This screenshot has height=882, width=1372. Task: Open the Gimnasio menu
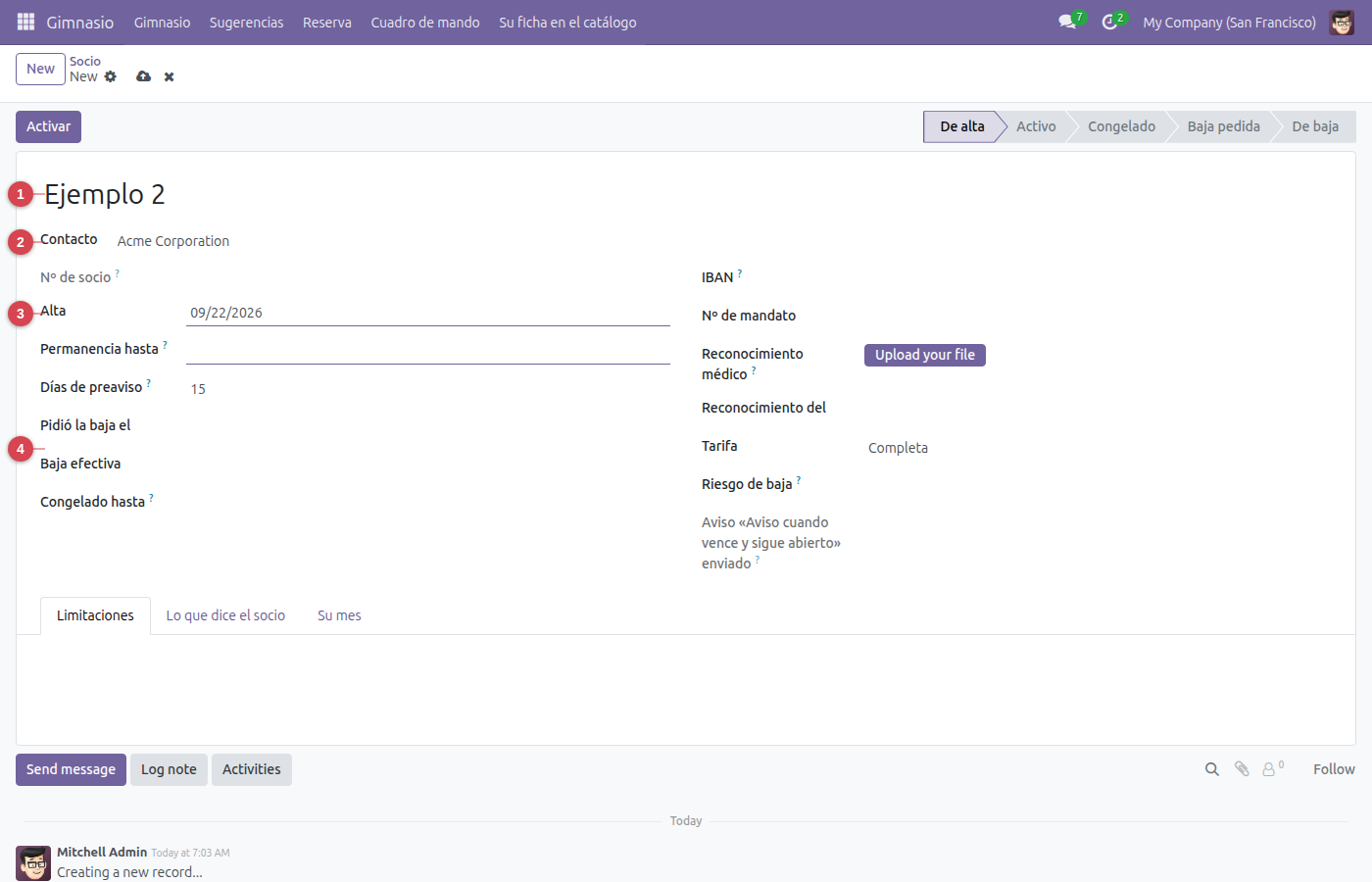(162, 22)
